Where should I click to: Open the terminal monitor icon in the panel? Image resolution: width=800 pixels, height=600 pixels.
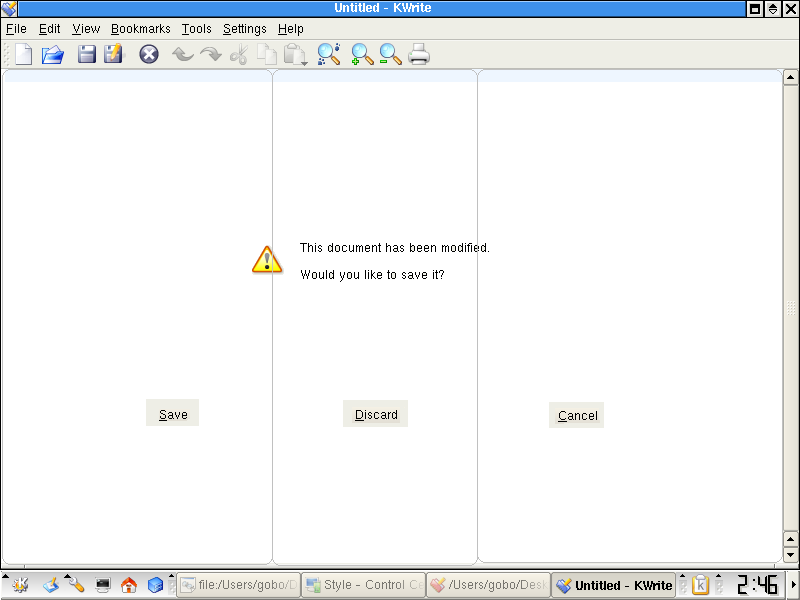103,585
